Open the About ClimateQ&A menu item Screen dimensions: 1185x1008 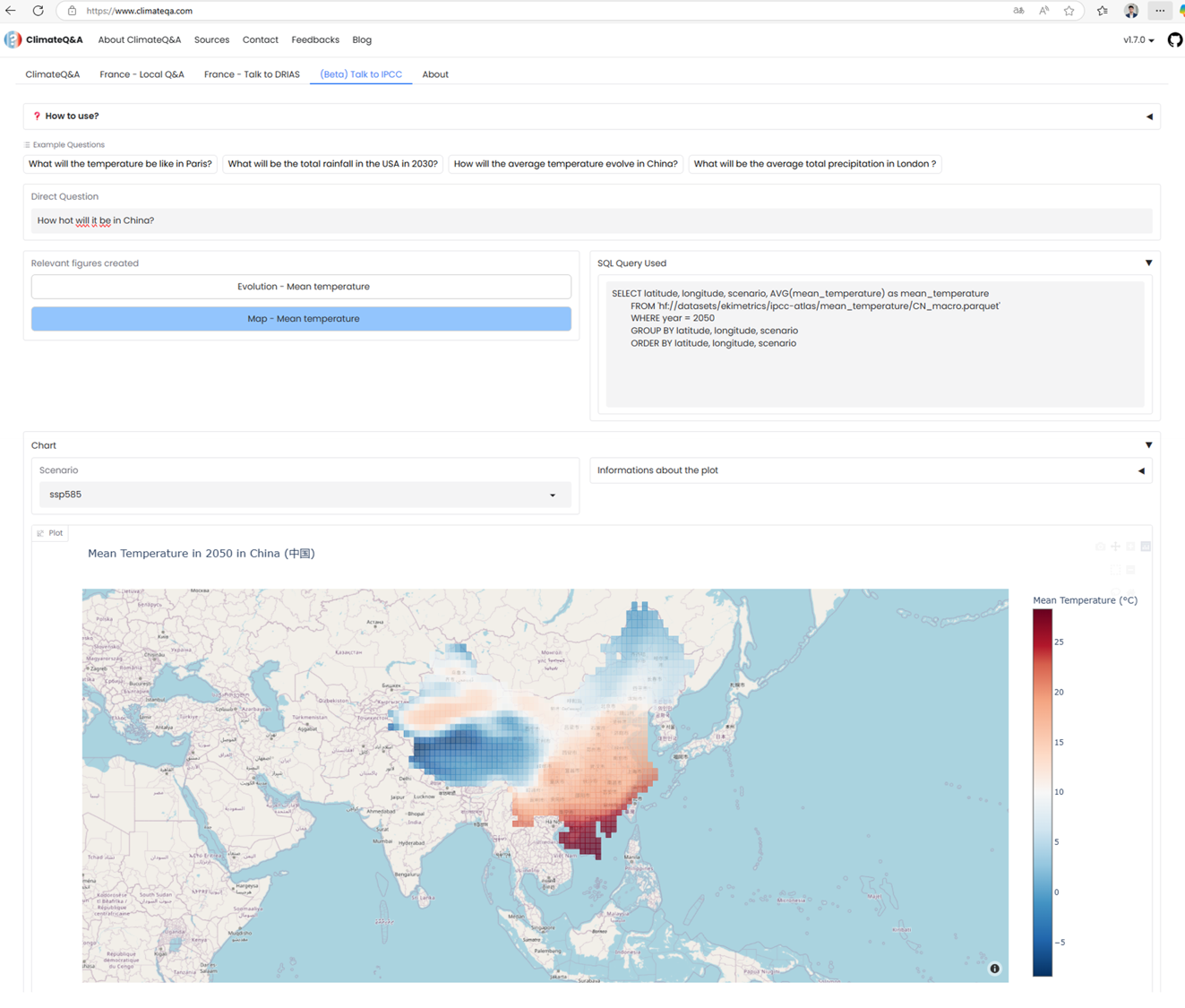140,39
